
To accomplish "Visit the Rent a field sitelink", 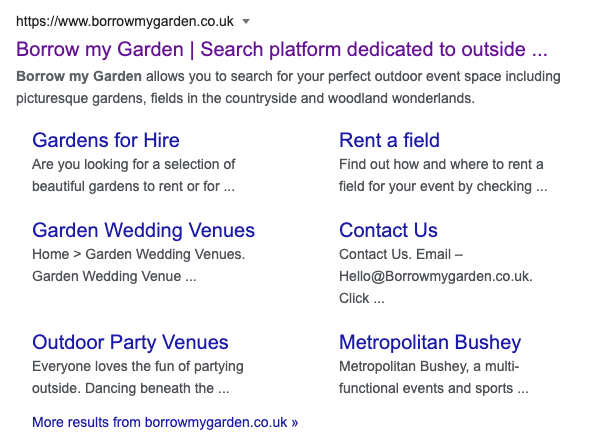I will (389, 140).
